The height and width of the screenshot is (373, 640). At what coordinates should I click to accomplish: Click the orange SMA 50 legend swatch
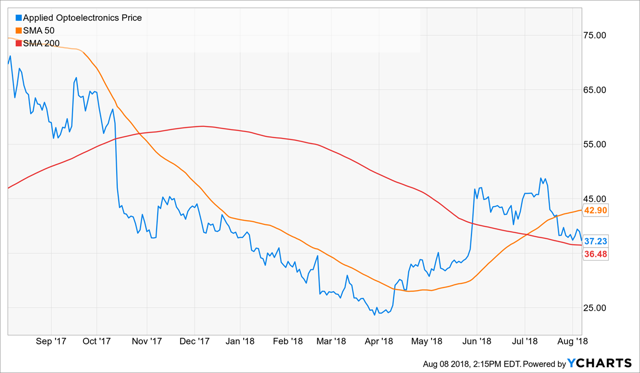point(18,31)
